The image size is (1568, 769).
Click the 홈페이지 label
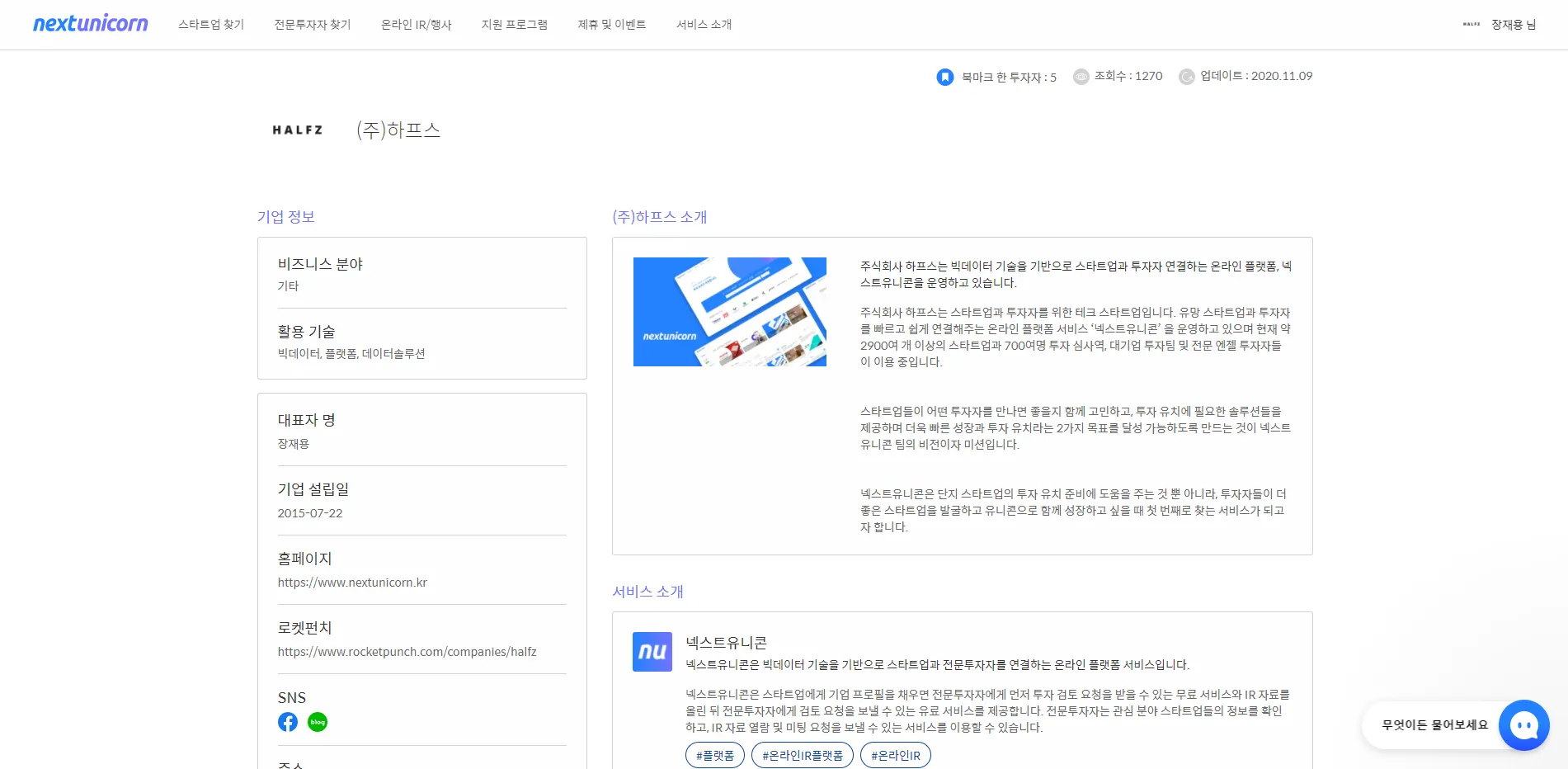[305, 559]
